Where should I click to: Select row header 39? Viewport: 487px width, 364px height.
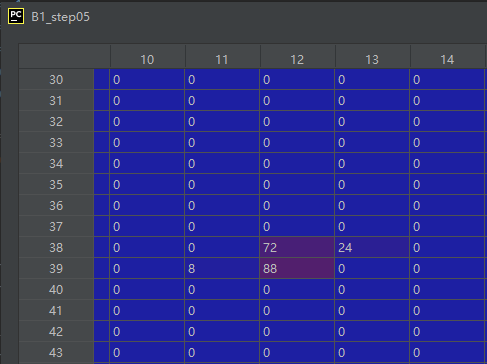[56, 269]
